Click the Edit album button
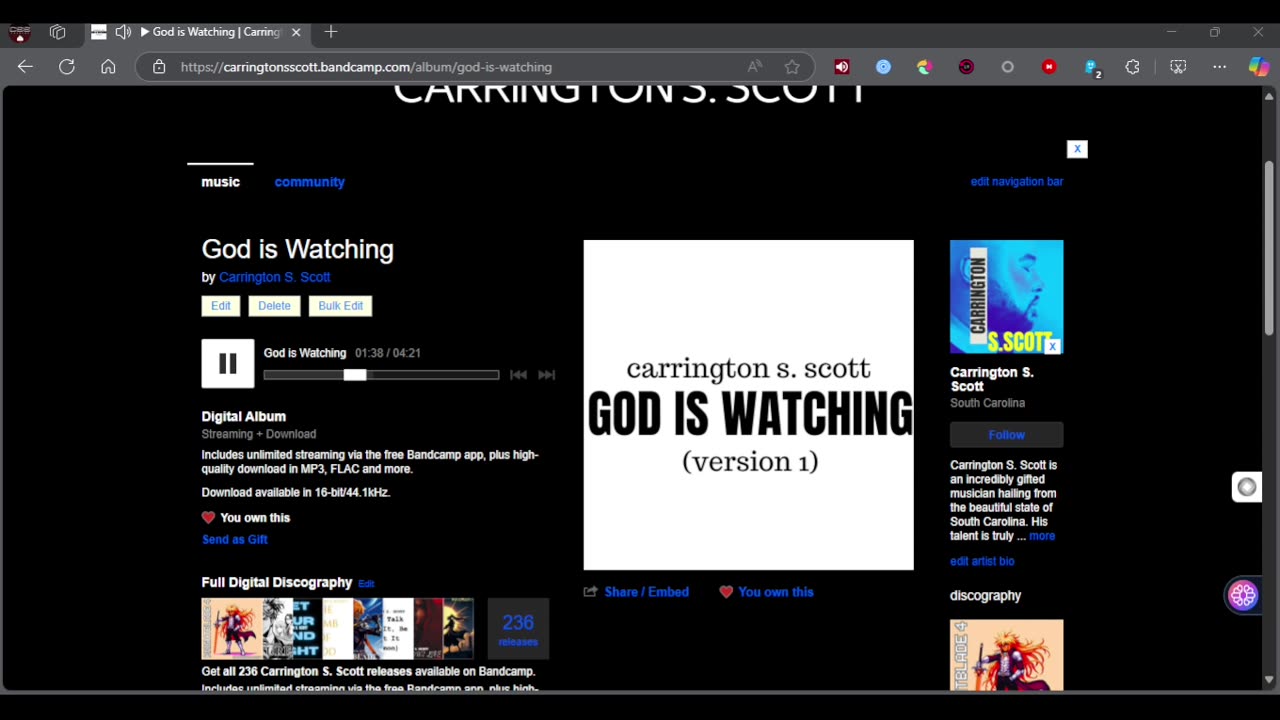 221,306
